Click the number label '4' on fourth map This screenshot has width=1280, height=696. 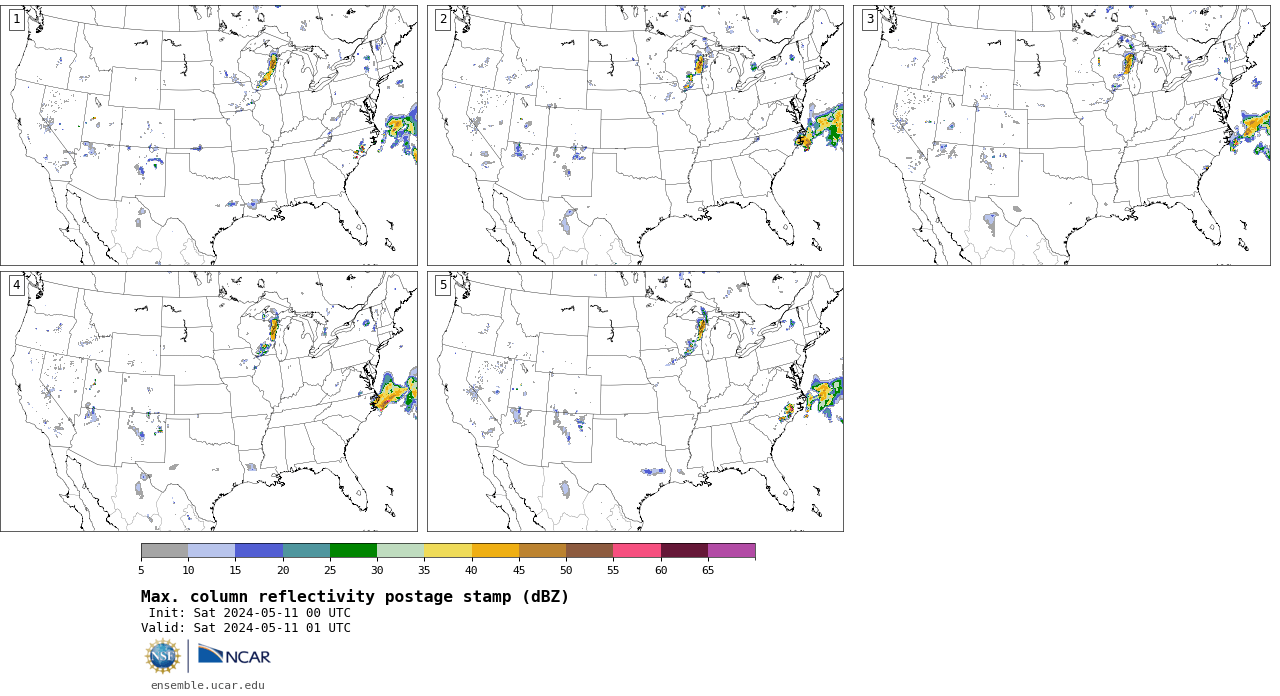tap(17, 286)
